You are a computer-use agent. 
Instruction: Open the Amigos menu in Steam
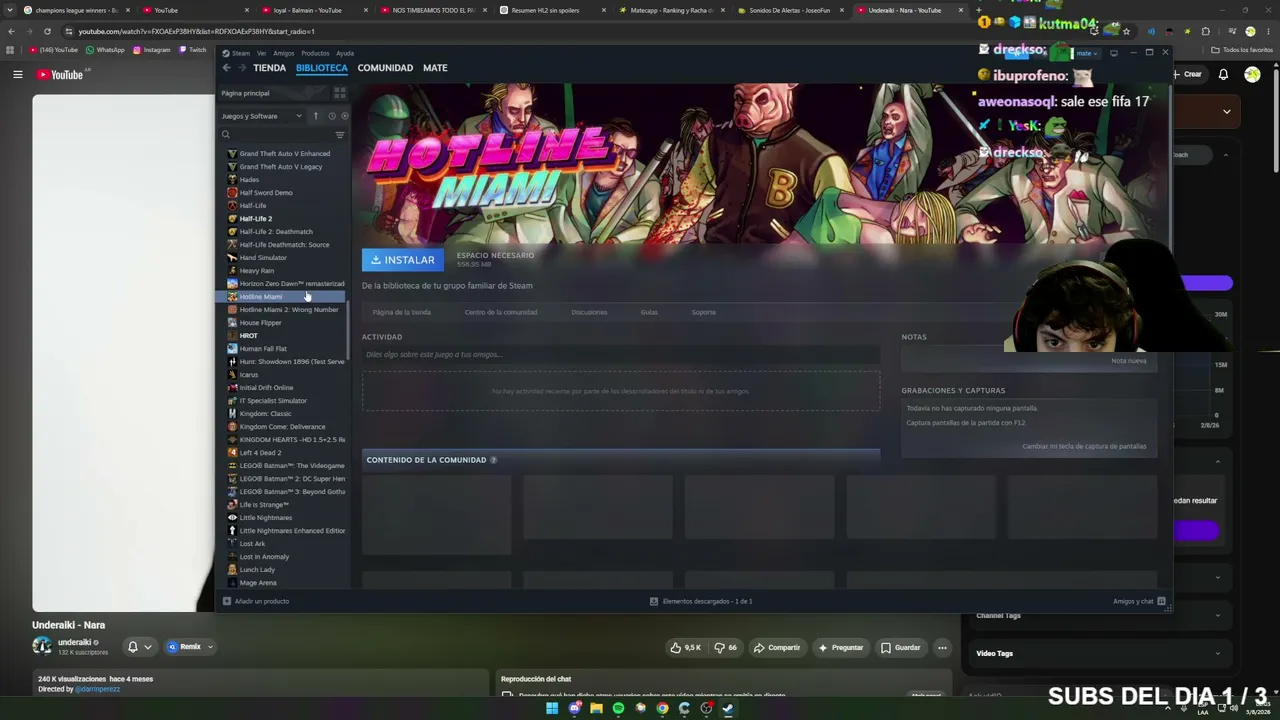pos(284,53)
